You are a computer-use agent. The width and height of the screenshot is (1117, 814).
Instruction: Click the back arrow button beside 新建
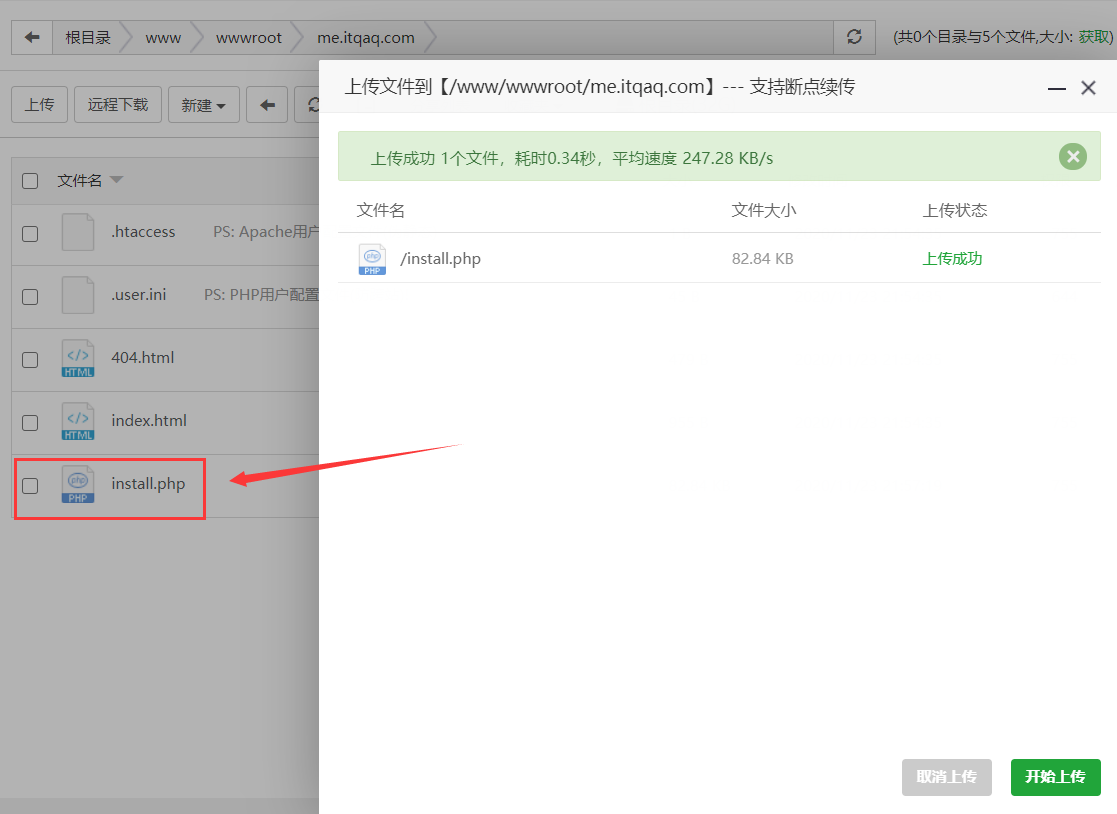coord(267,105)
